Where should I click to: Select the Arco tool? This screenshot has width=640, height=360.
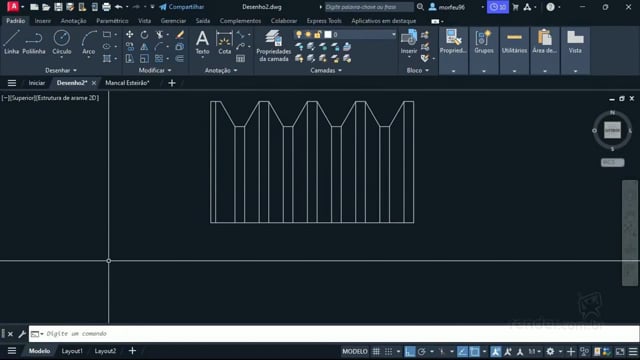point(89,42)
